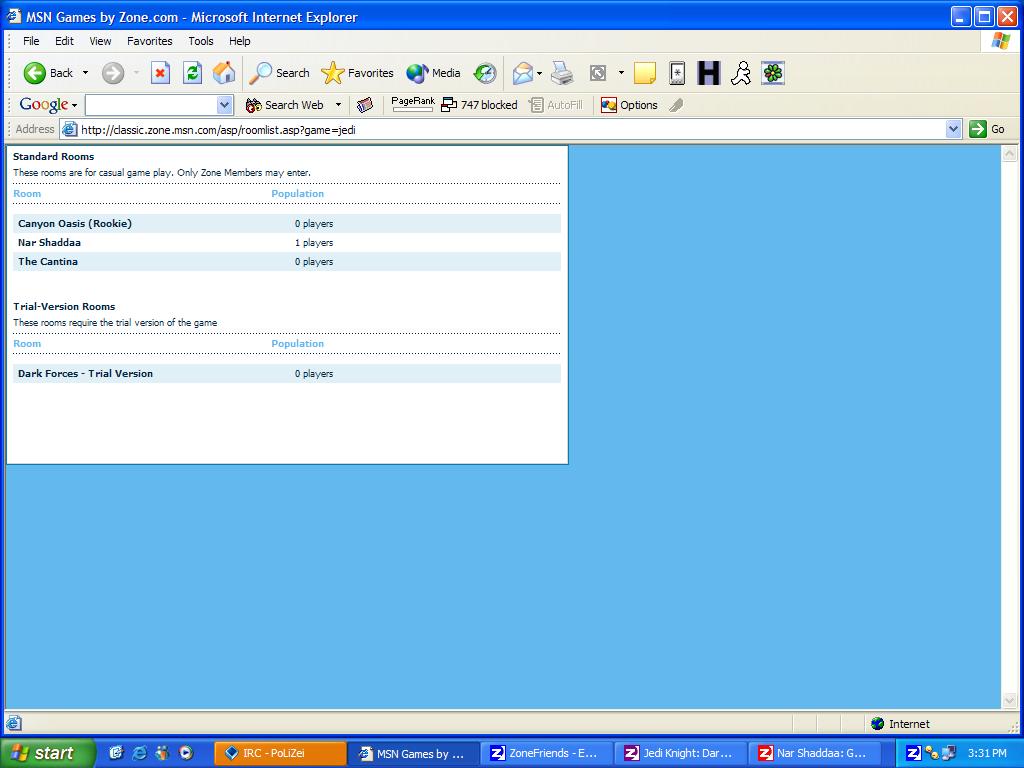The height and width of the screenshot is (768, 1024).
Task: Click the MSN Messenger system tray icon
Action: (931, 753)
